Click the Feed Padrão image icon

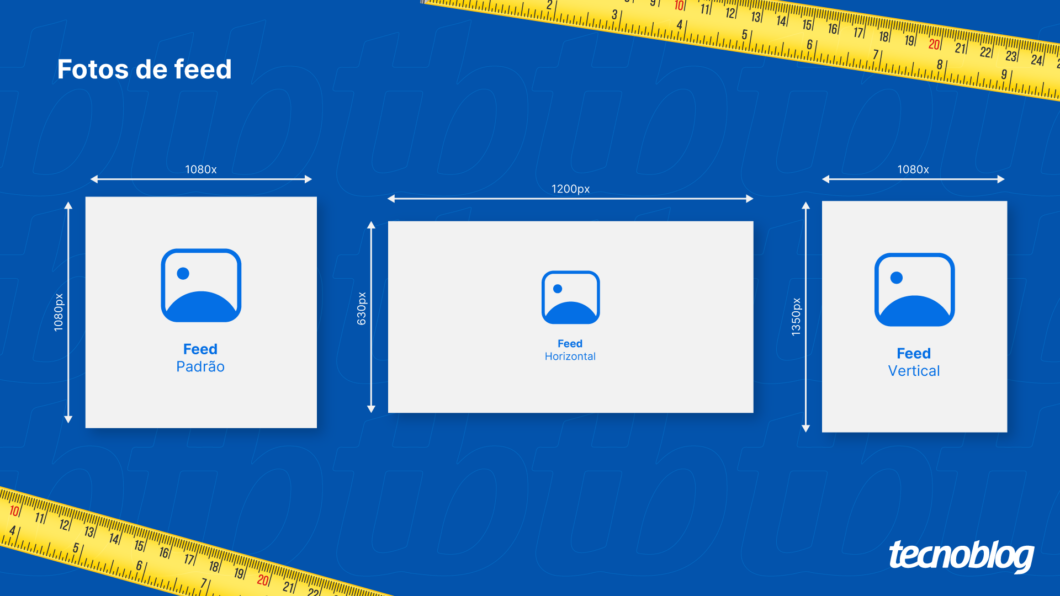point(201,285)
